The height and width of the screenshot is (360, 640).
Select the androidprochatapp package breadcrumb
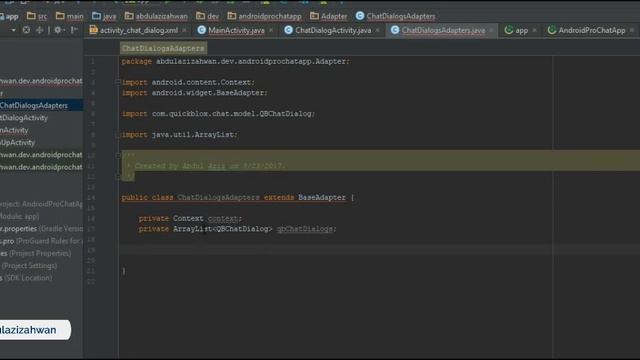click(264, 16)
